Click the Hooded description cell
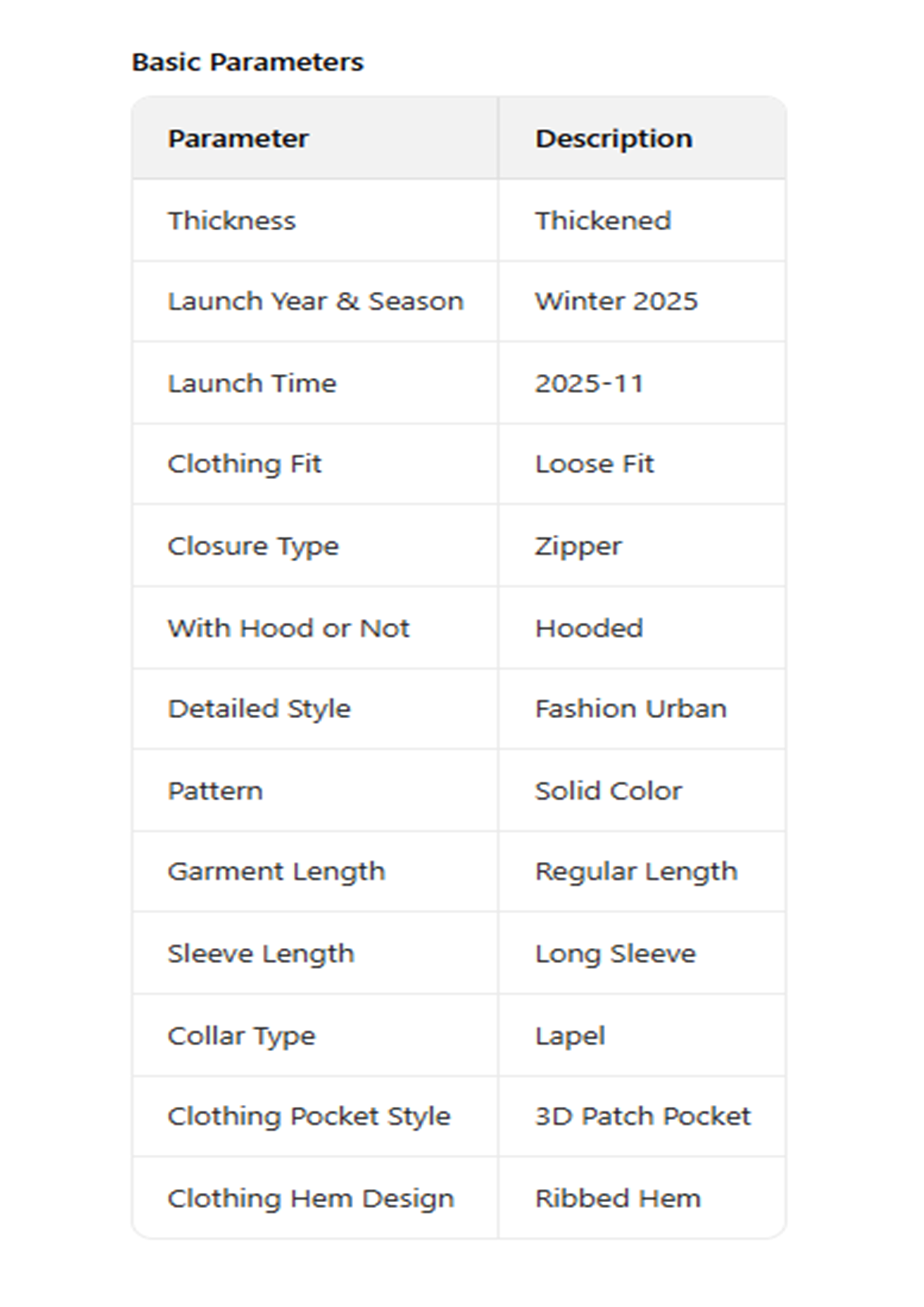Image resolution: width=924 pixels, height=1307 pixels. (x=589, y=628)
